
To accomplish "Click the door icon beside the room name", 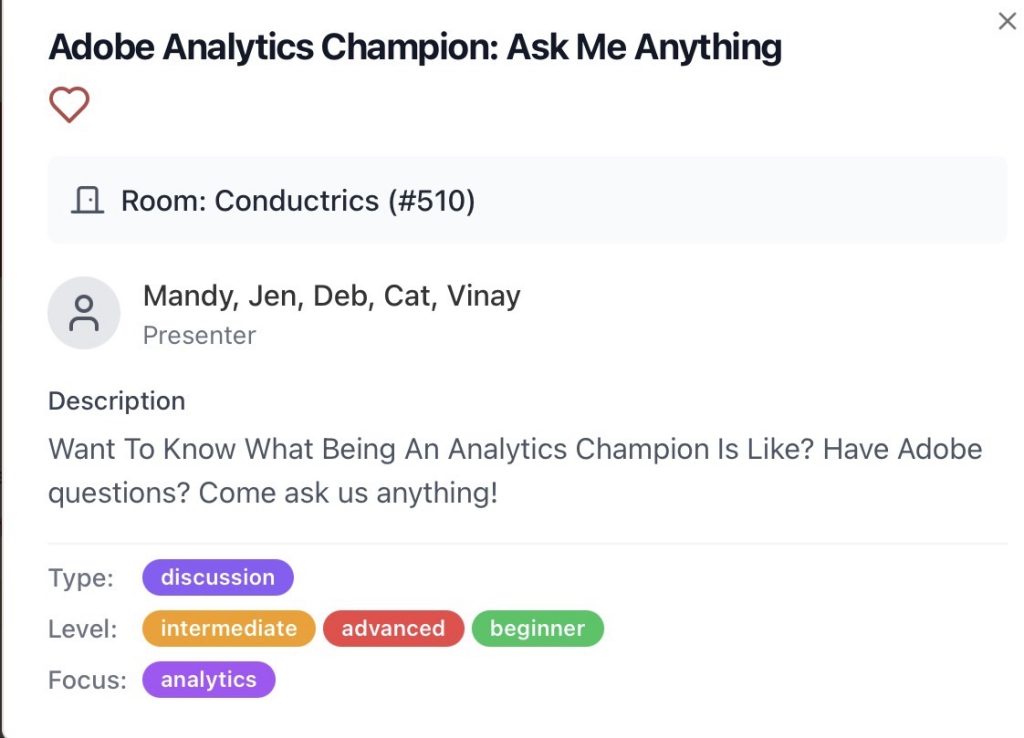I will pyautogui.click(x=88, y=201).
